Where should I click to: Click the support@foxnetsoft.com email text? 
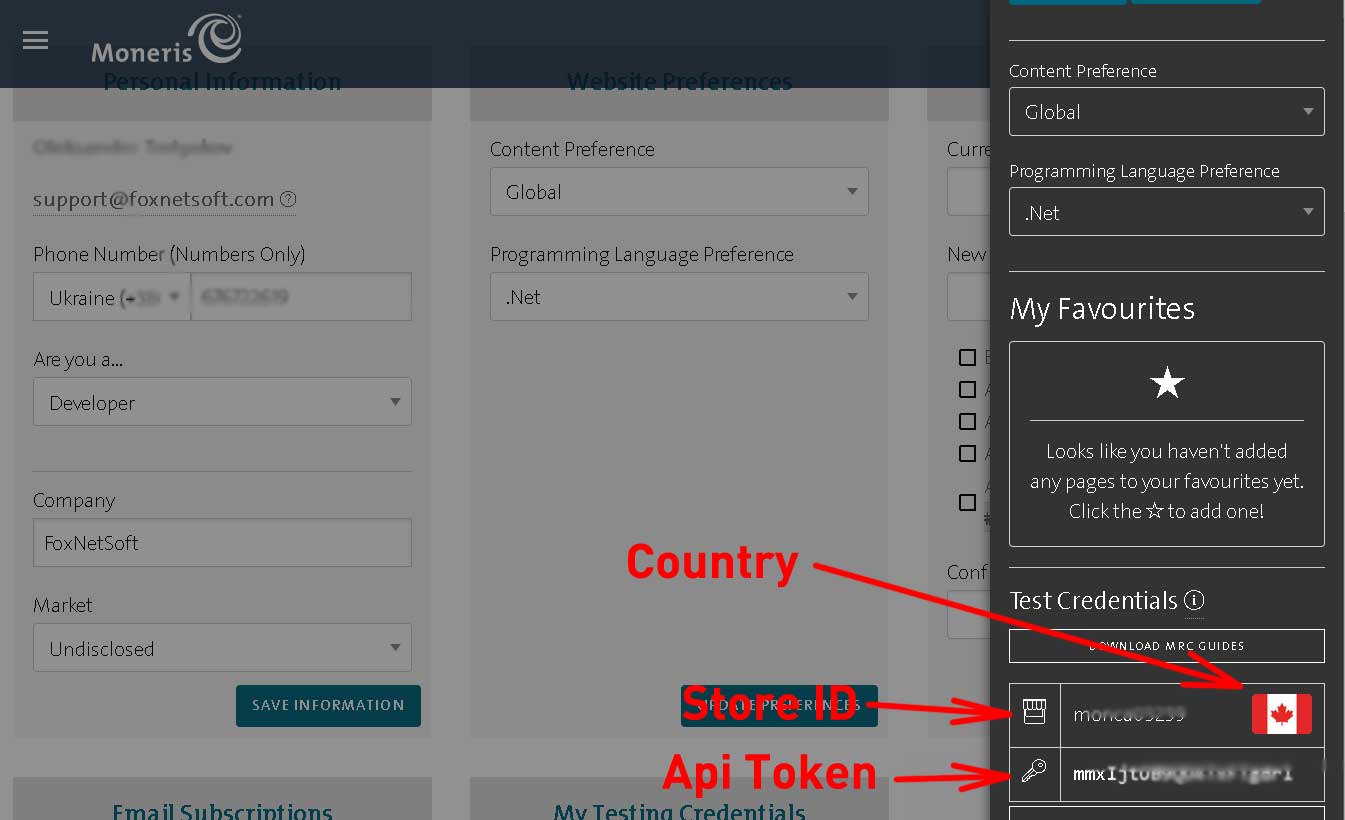(x=153, y=199)
